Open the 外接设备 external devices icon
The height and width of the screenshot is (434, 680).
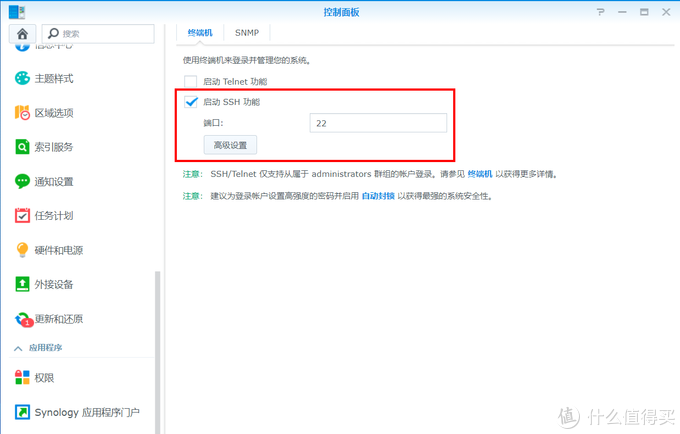coord(22,284)
